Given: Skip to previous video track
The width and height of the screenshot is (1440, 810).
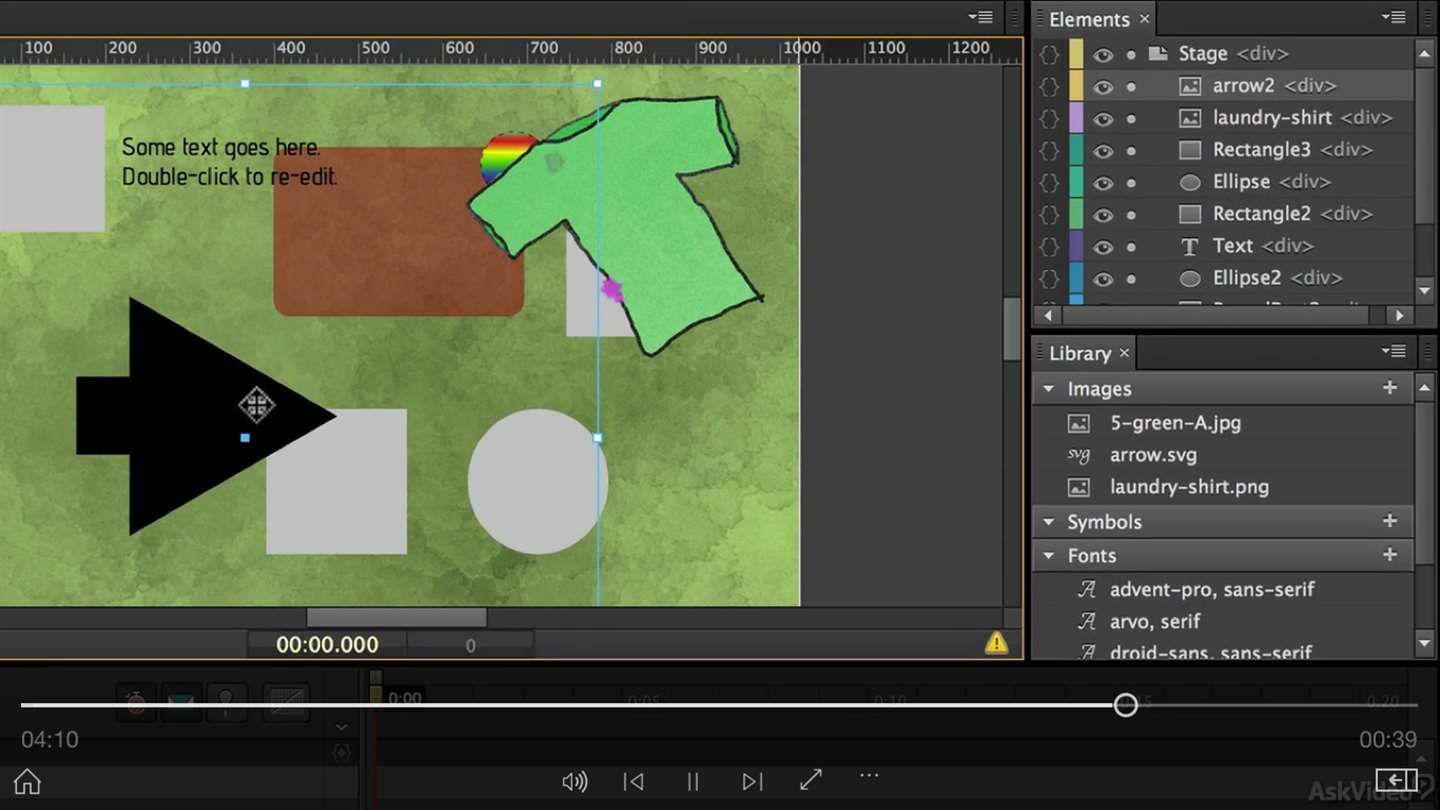Looking at the screenshot, I should click(633, 781).
